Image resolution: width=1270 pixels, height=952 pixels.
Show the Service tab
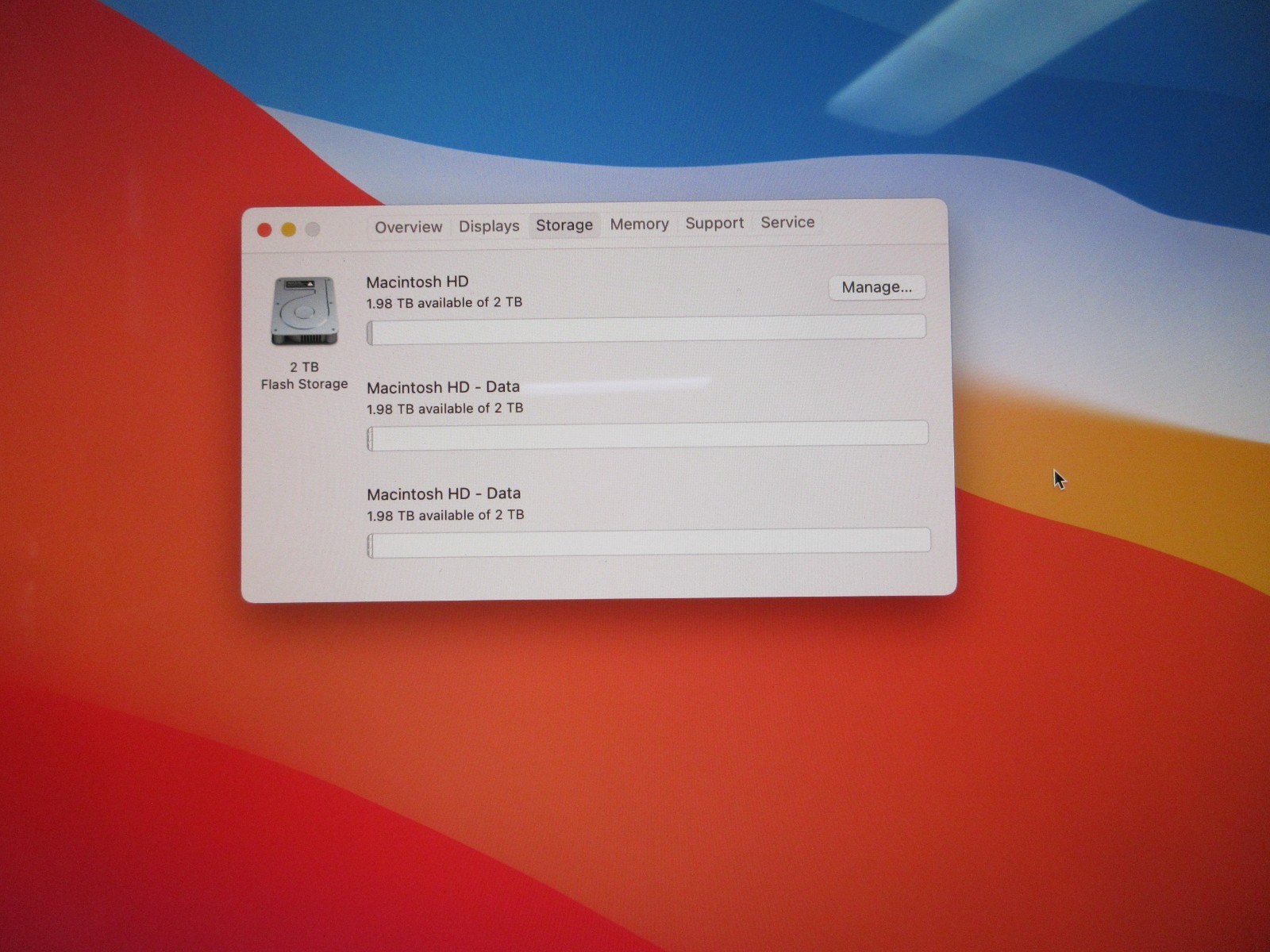click(x=787, y=223)
